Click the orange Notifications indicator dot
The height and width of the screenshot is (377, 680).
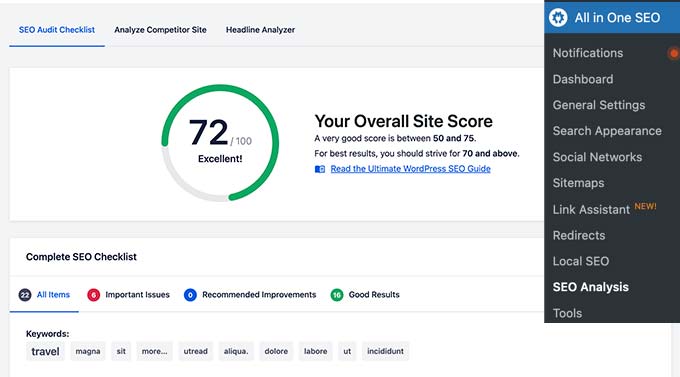click(674, 53)
